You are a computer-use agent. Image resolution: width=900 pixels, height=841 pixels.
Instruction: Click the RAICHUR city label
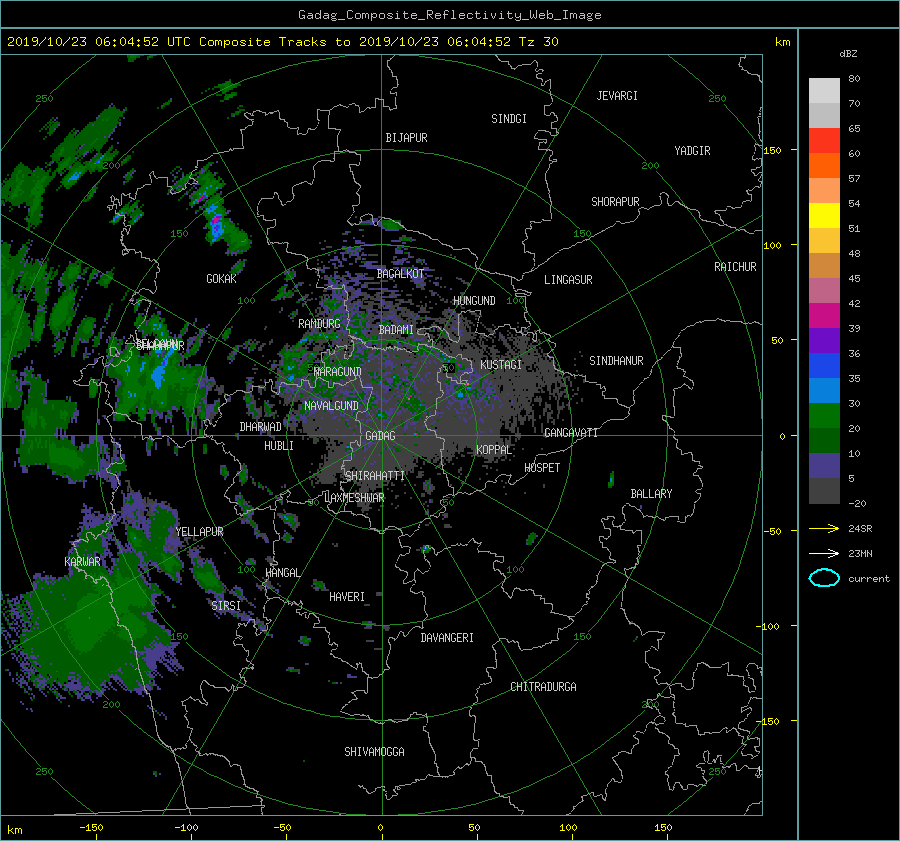click(735, 267)
